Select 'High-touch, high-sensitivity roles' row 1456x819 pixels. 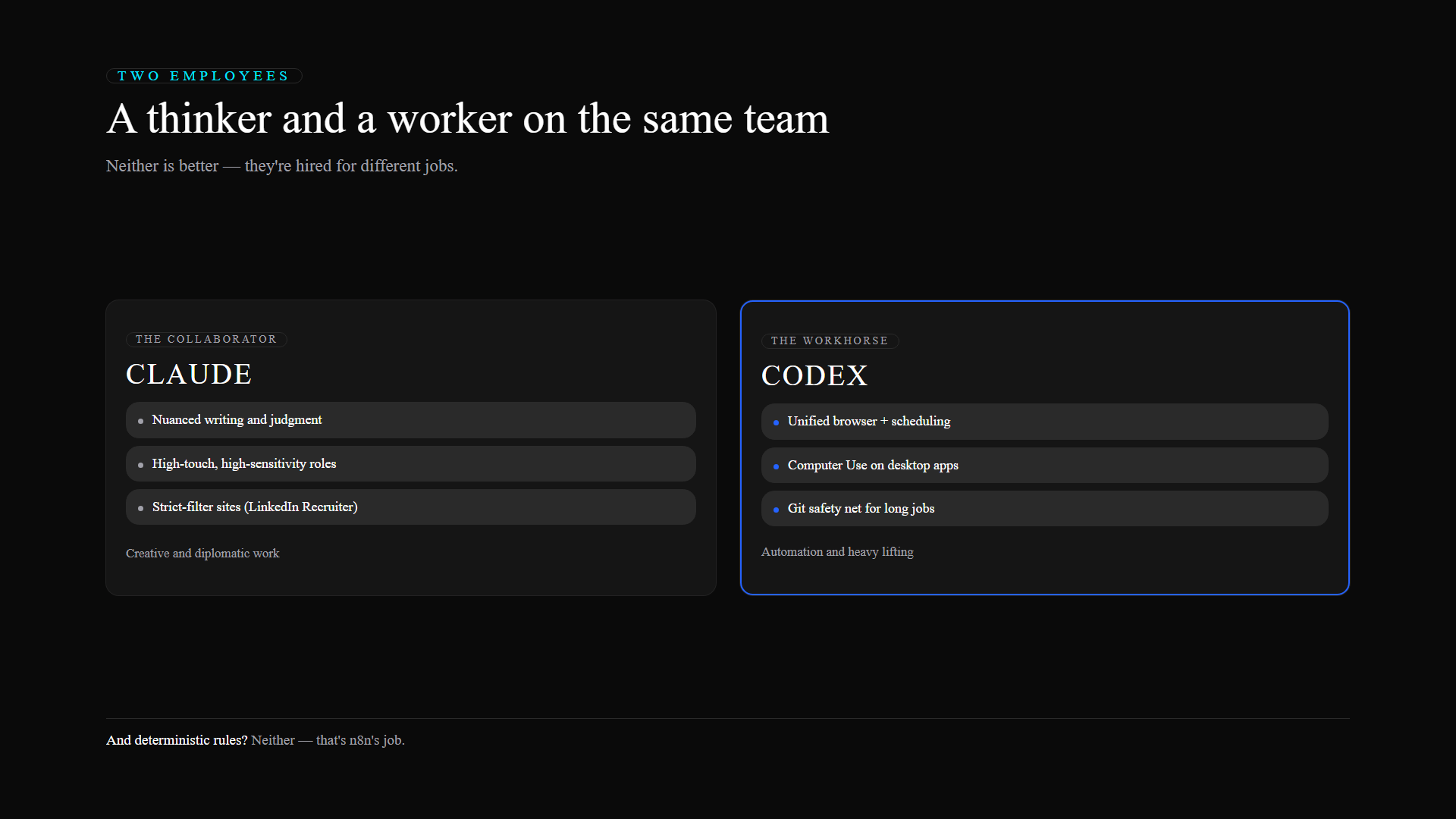point(411,463)
